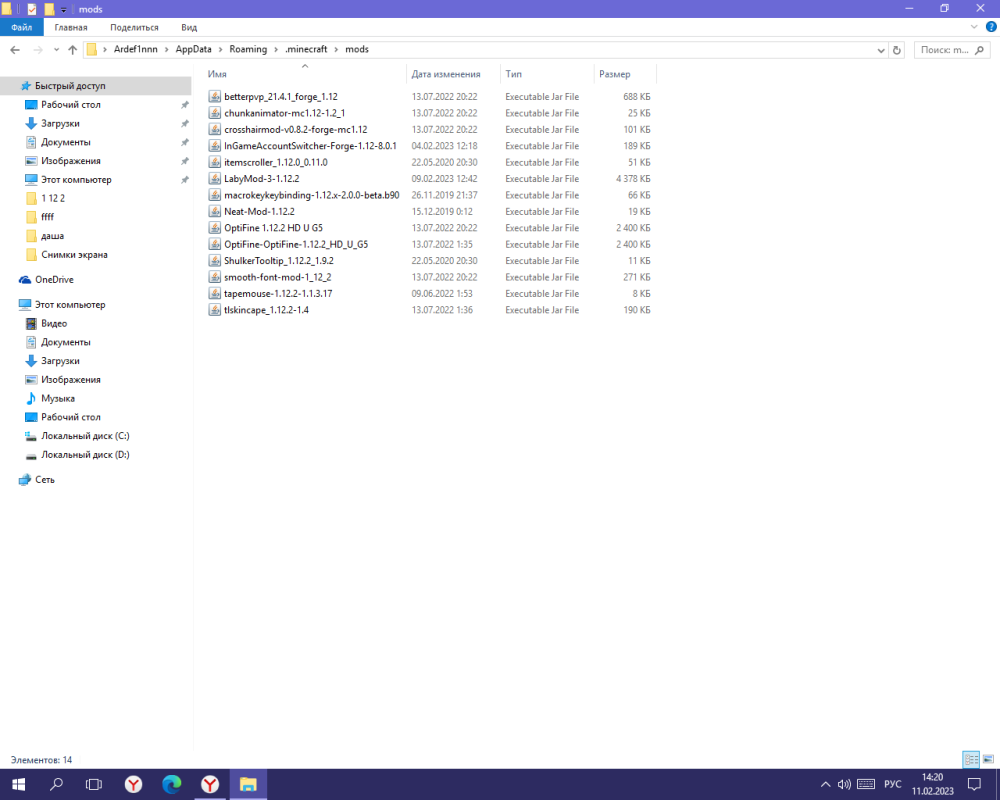Open folder 1 12 2 in sidebar
Viewport: 1000px width, 800px height.
point(53,198)
